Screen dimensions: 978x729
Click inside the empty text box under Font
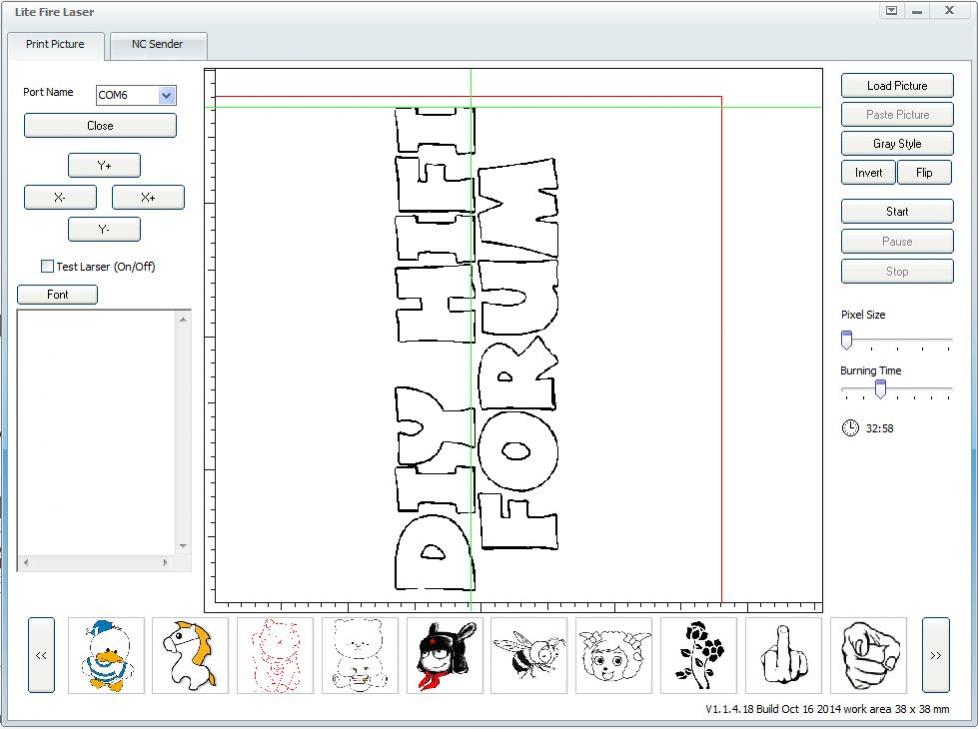click(97, 433)
